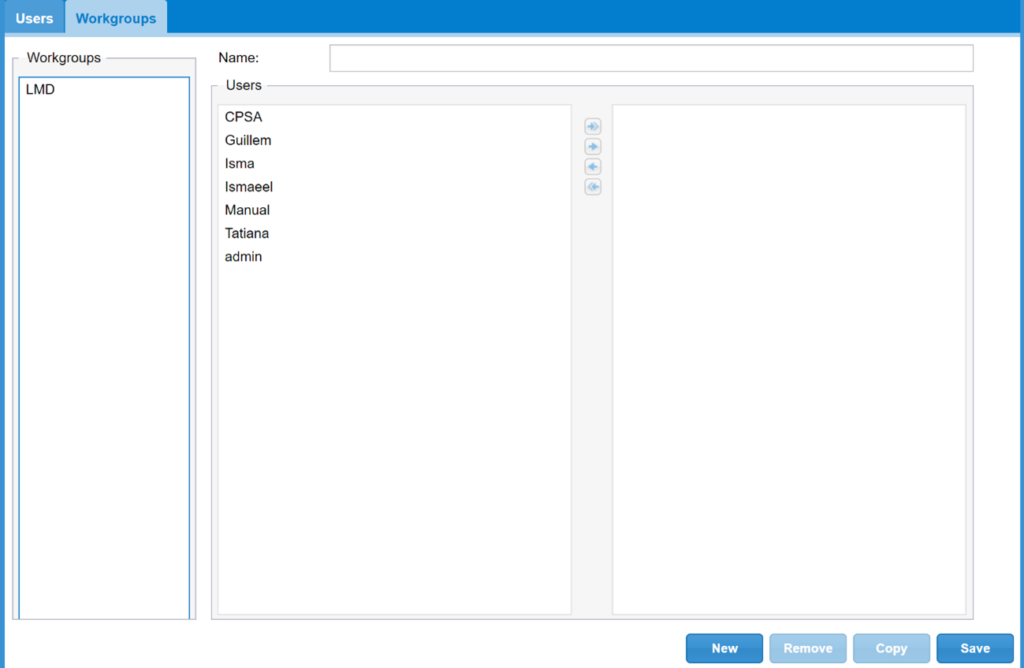Select the admin user entry
Viewport: 1024px width, 668px height.
click(x=394, y=257)
